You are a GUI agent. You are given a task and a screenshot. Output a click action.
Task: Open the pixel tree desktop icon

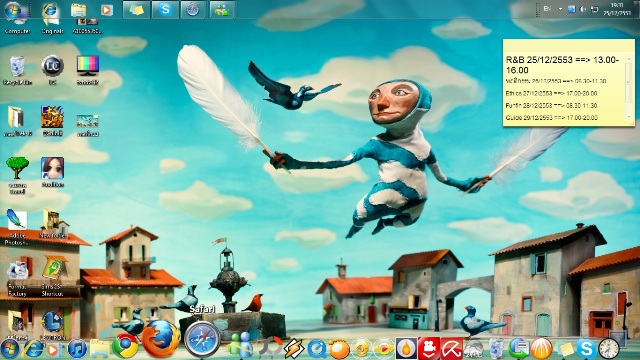17,176
